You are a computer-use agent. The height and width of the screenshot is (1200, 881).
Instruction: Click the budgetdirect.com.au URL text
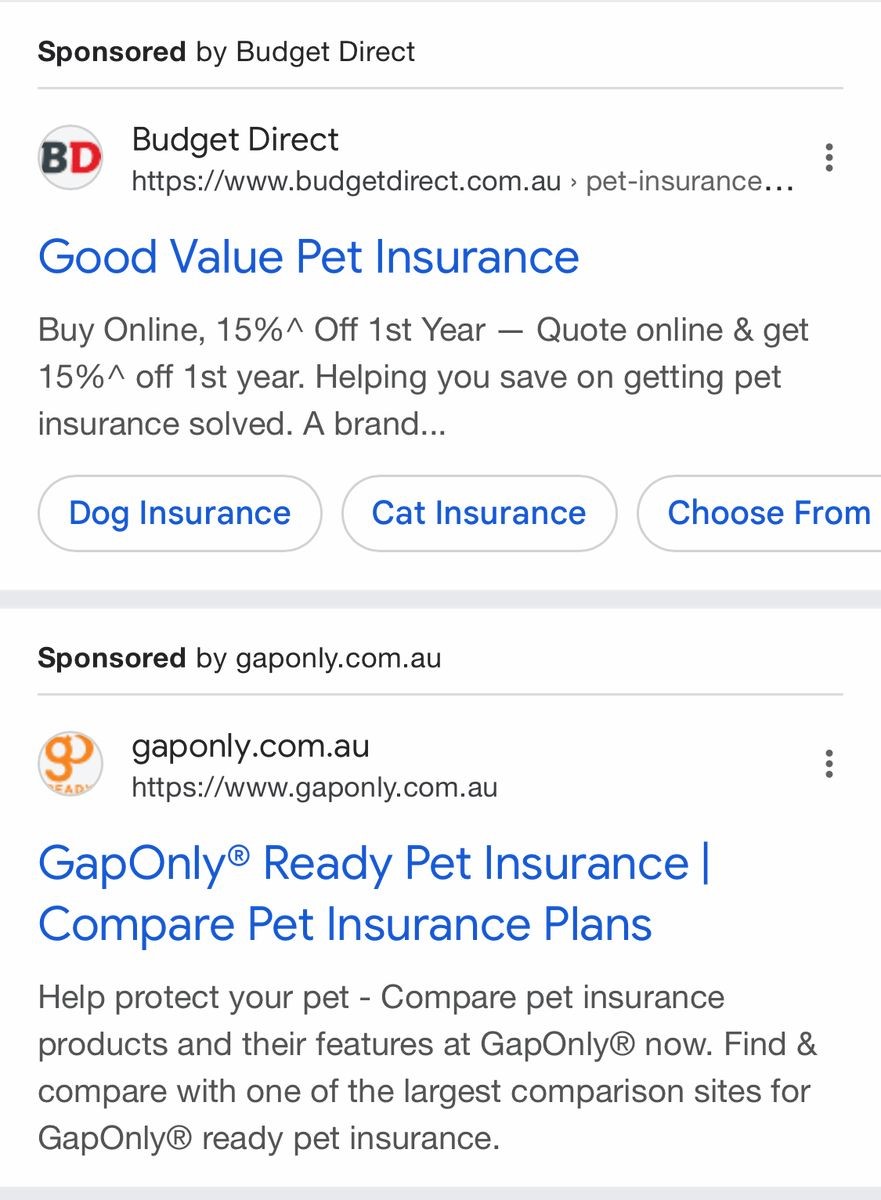346,182
